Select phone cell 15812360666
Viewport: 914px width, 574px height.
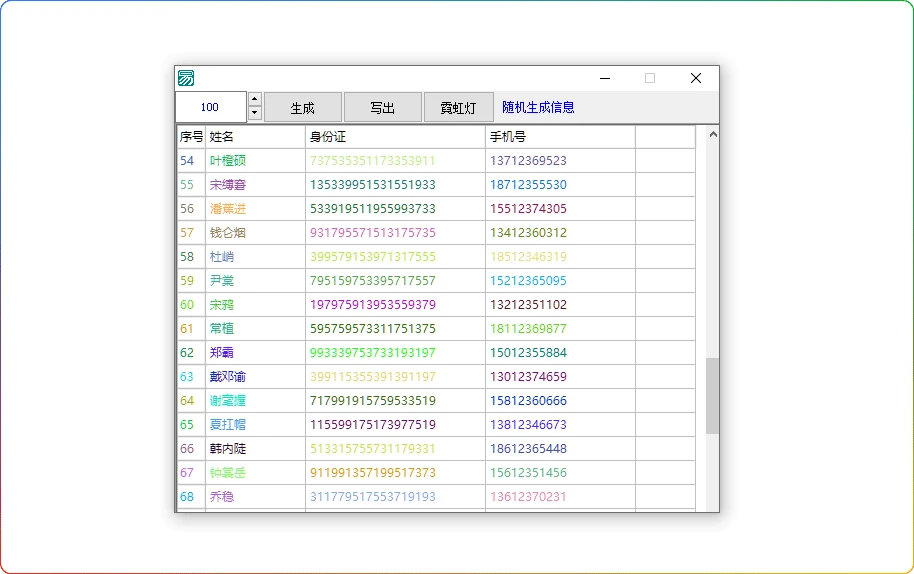(x=560, y=400)
